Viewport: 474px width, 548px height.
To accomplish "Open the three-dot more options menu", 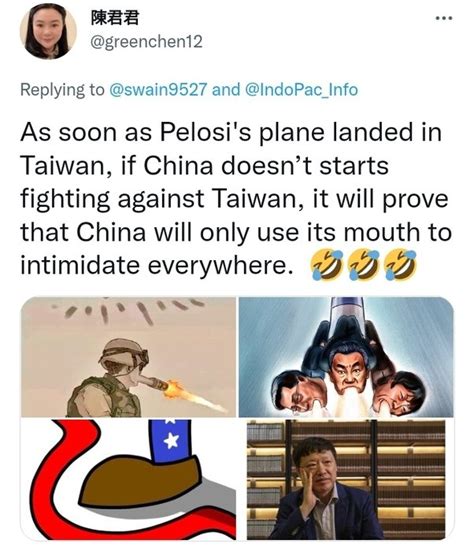I will (444, 18).
